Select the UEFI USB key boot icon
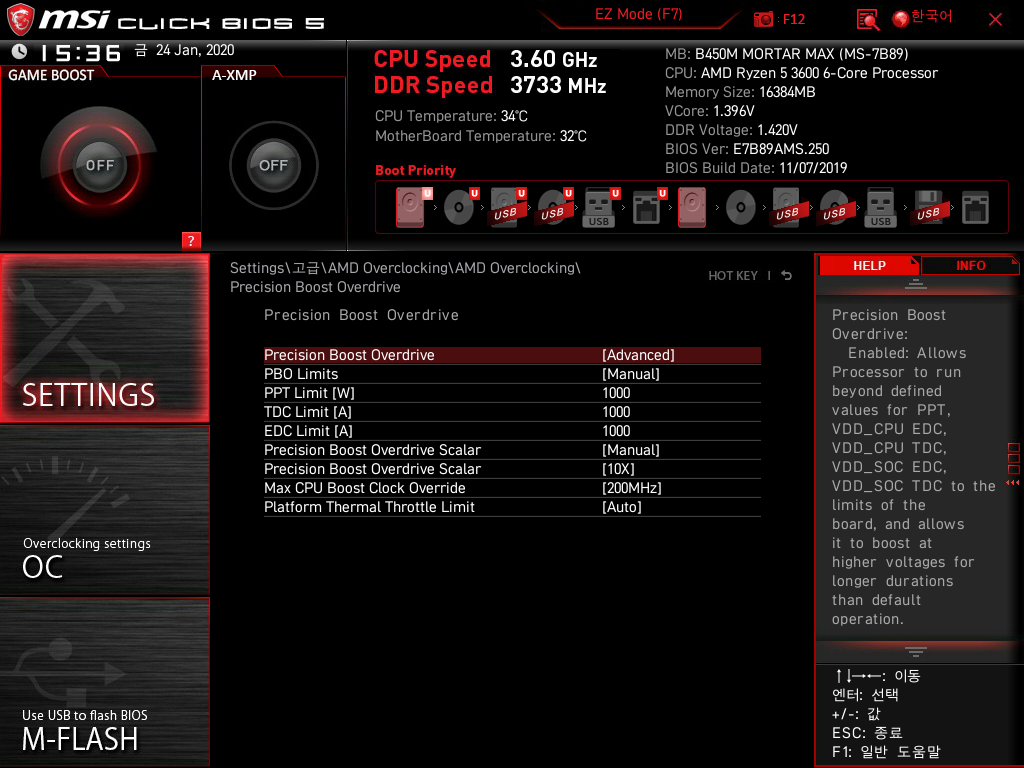This screenshot has height=768, width=1024. [x=601, y=207]
